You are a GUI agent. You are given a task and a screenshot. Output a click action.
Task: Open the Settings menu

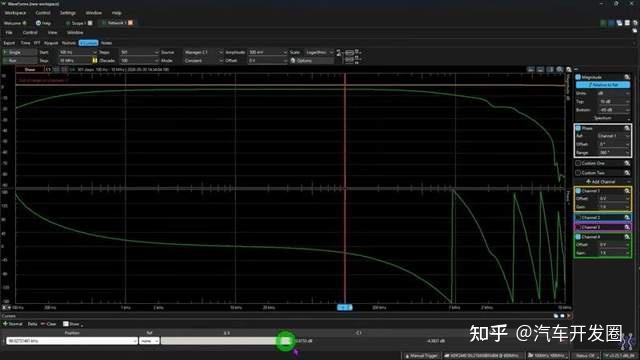pyautogui.click(x=68, y=13)
